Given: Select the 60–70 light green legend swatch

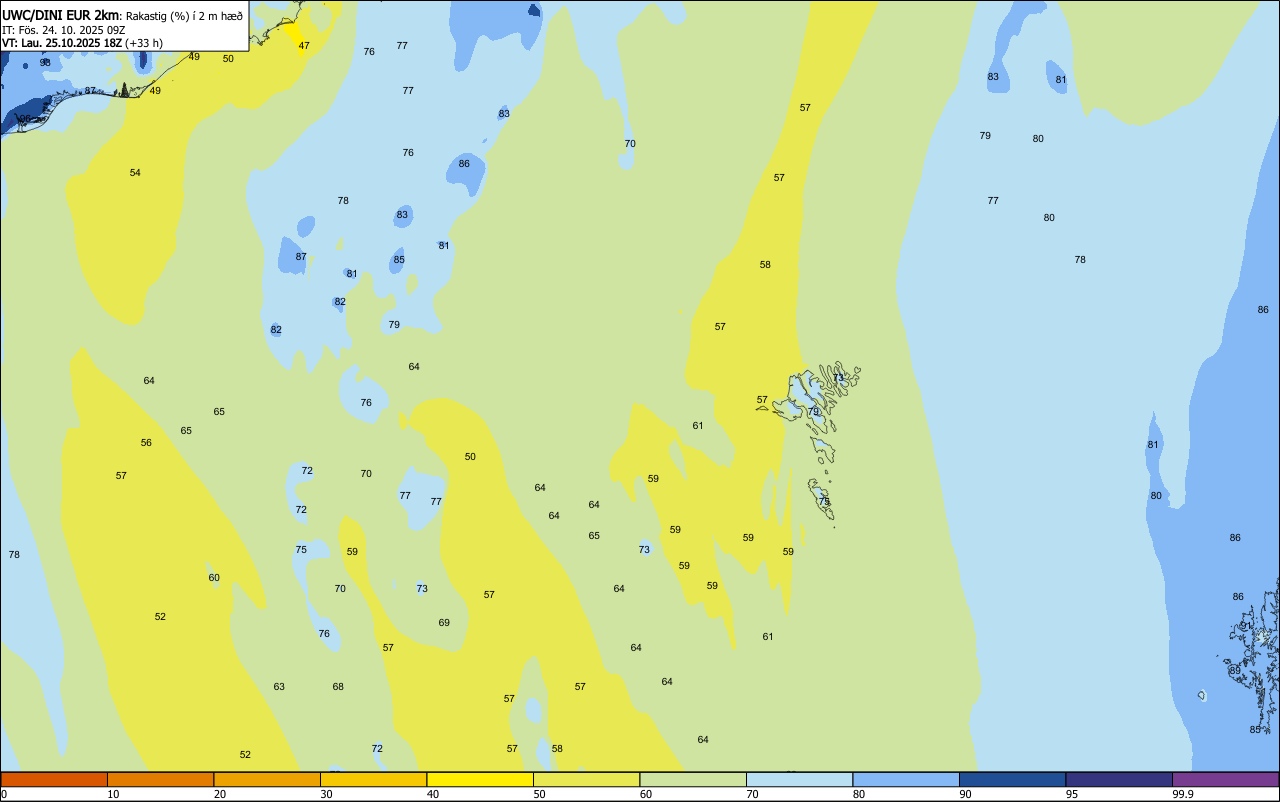Looking at the screenshot, I should 693,779.
